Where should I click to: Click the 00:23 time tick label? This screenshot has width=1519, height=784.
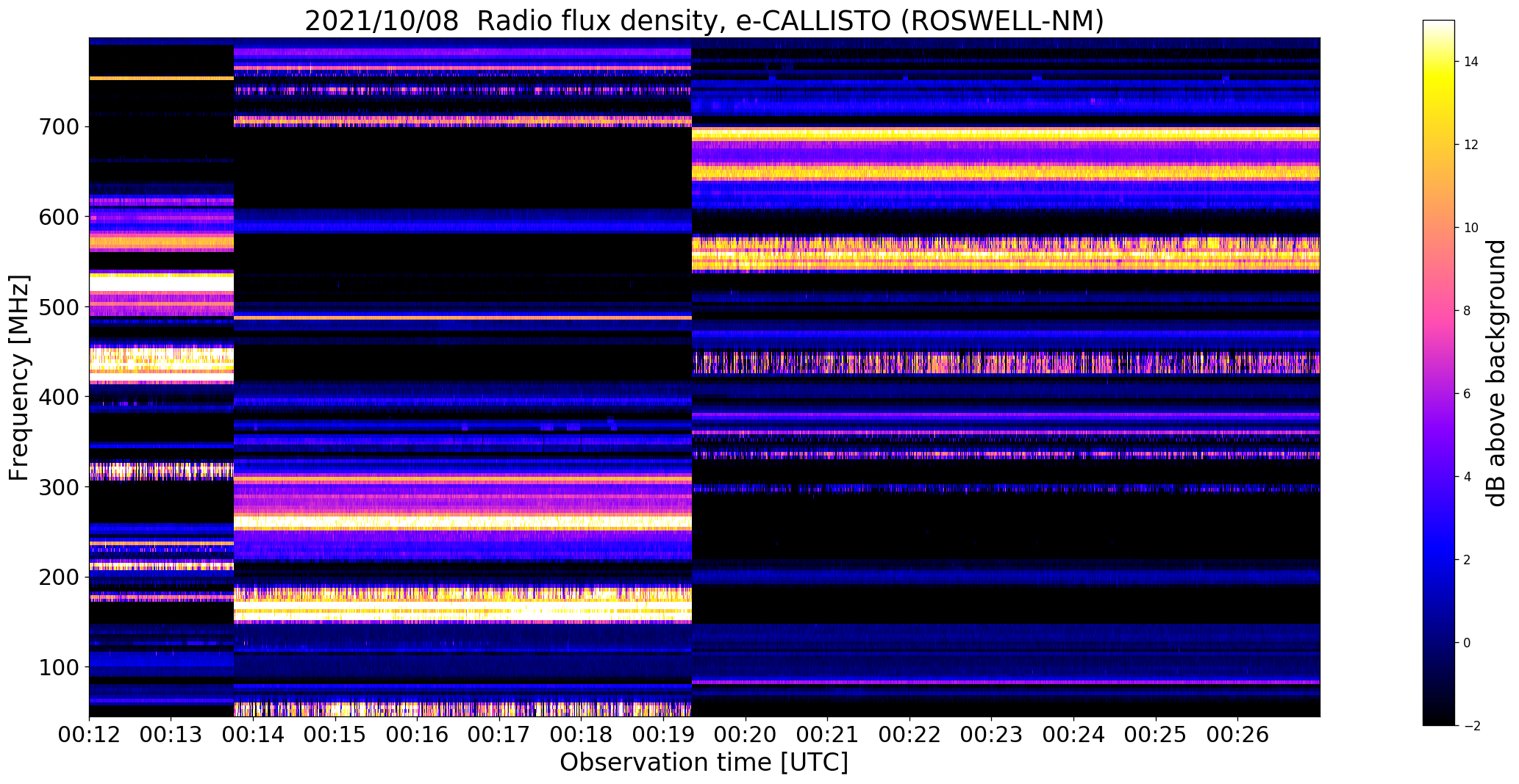tap(992, 736)
